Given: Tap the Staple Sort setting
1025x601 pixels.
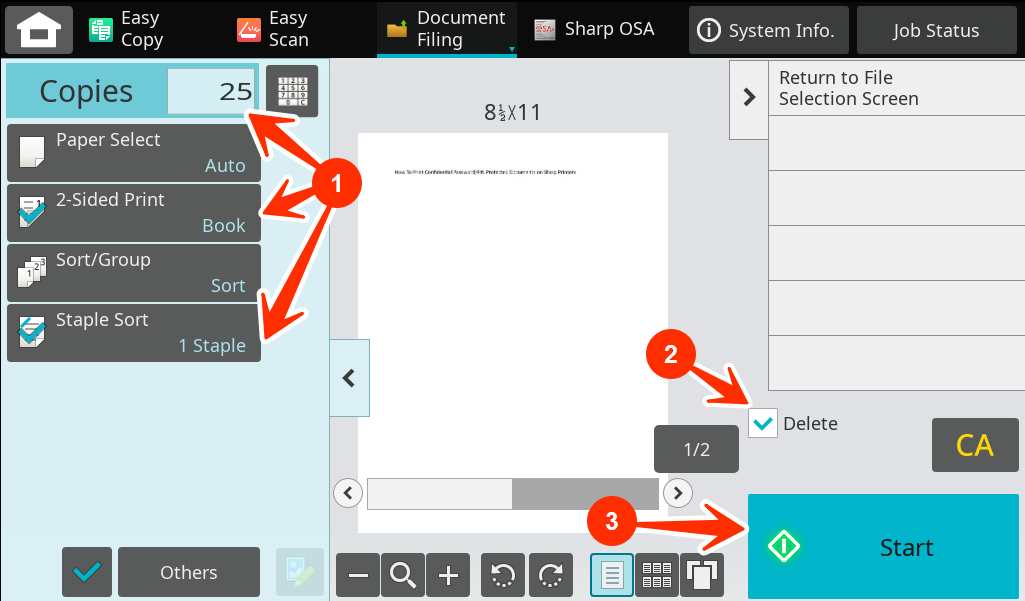Looking at the screenshot, I should pyautogui.click(x=133, y=332).
